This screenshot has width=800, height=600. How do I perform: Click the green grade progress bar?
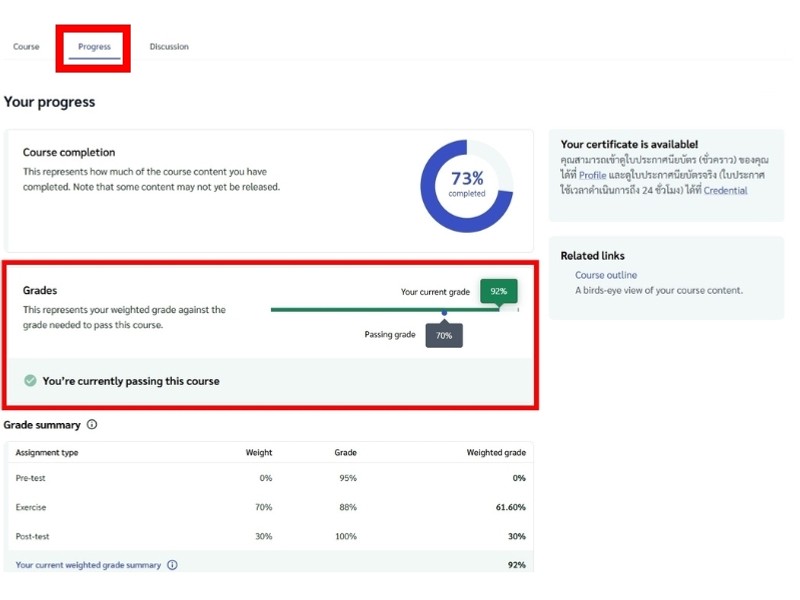(x=386, y=310)
